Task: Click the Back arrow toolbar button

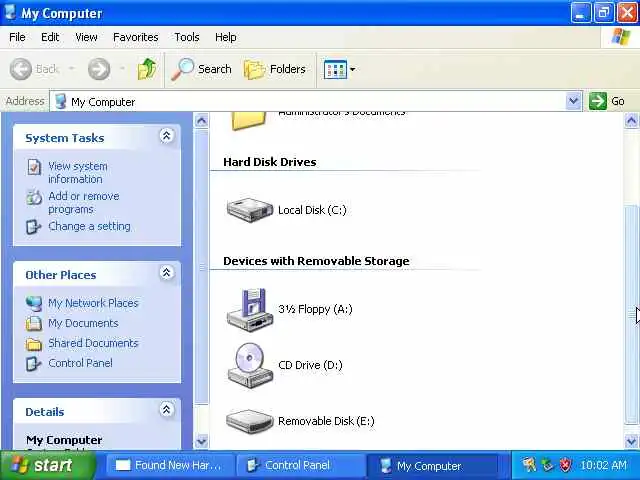Action: [34, 69]
